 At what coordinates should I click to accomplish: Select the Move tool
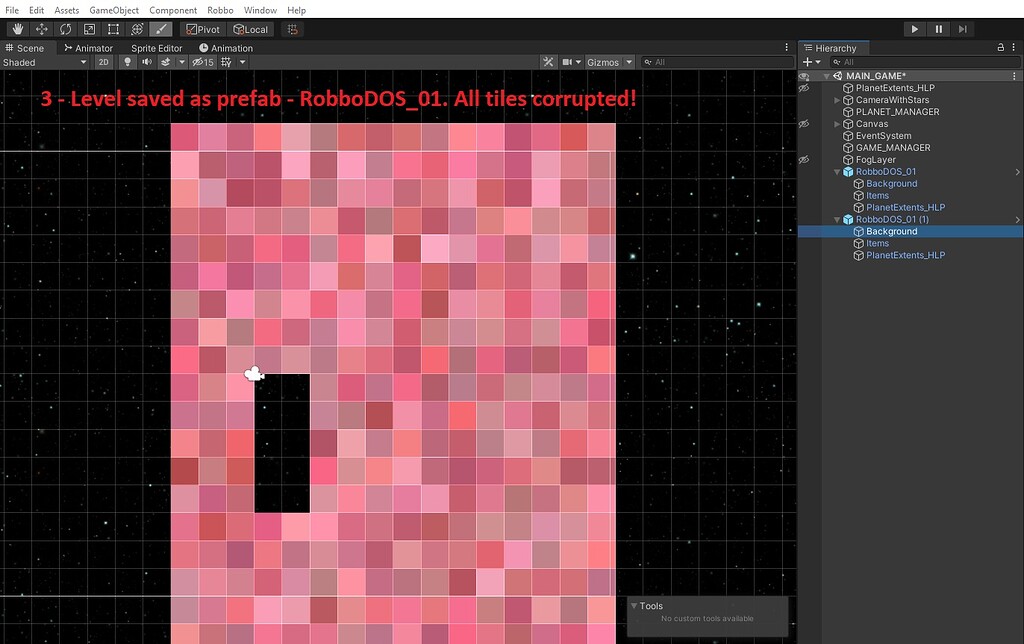tap(40, 28)
